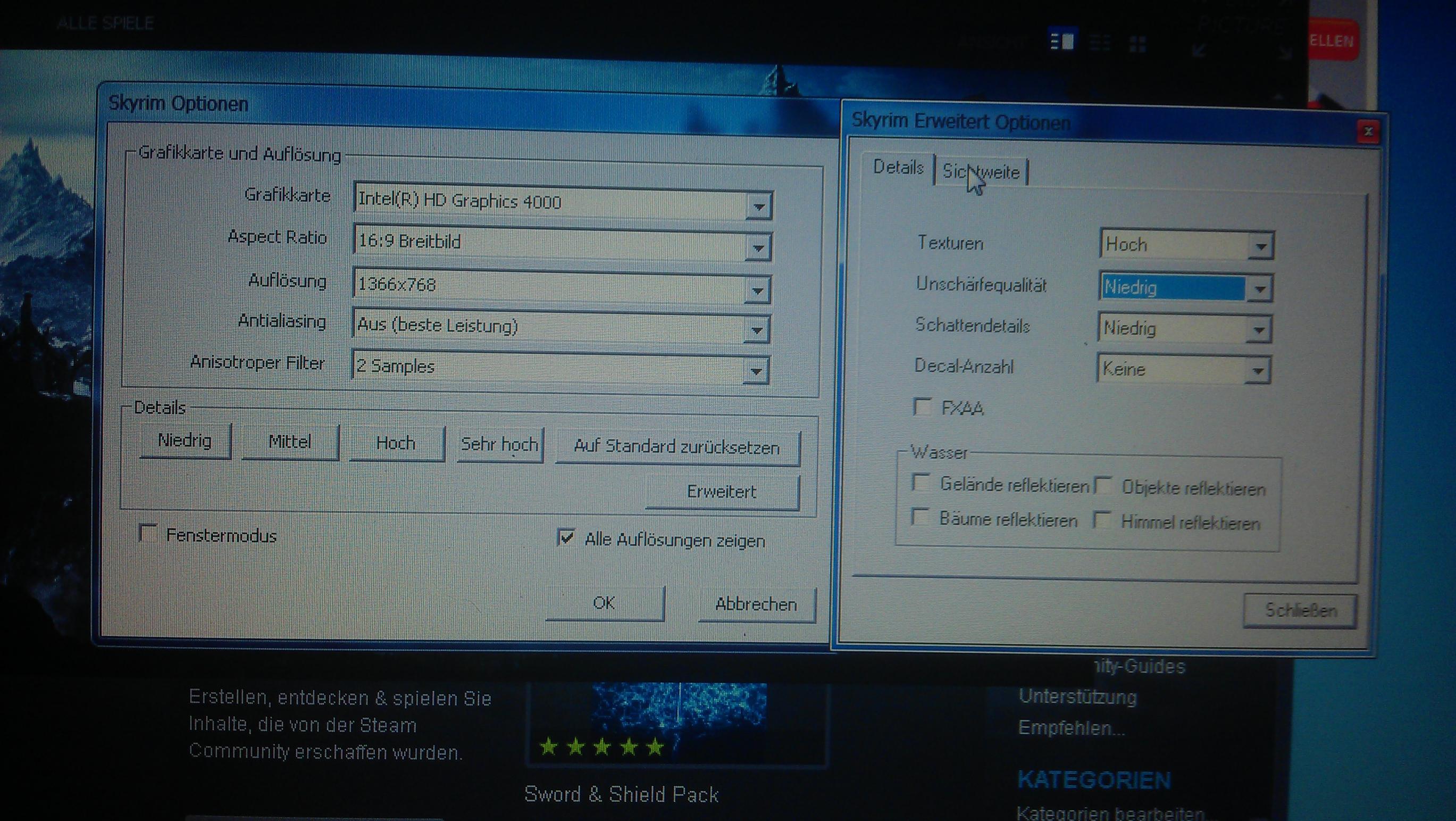Screen dimensions: 1456x821
Task: Uncheck Alle Auflösungen zeigen
Action: click(x=566, y=538)
